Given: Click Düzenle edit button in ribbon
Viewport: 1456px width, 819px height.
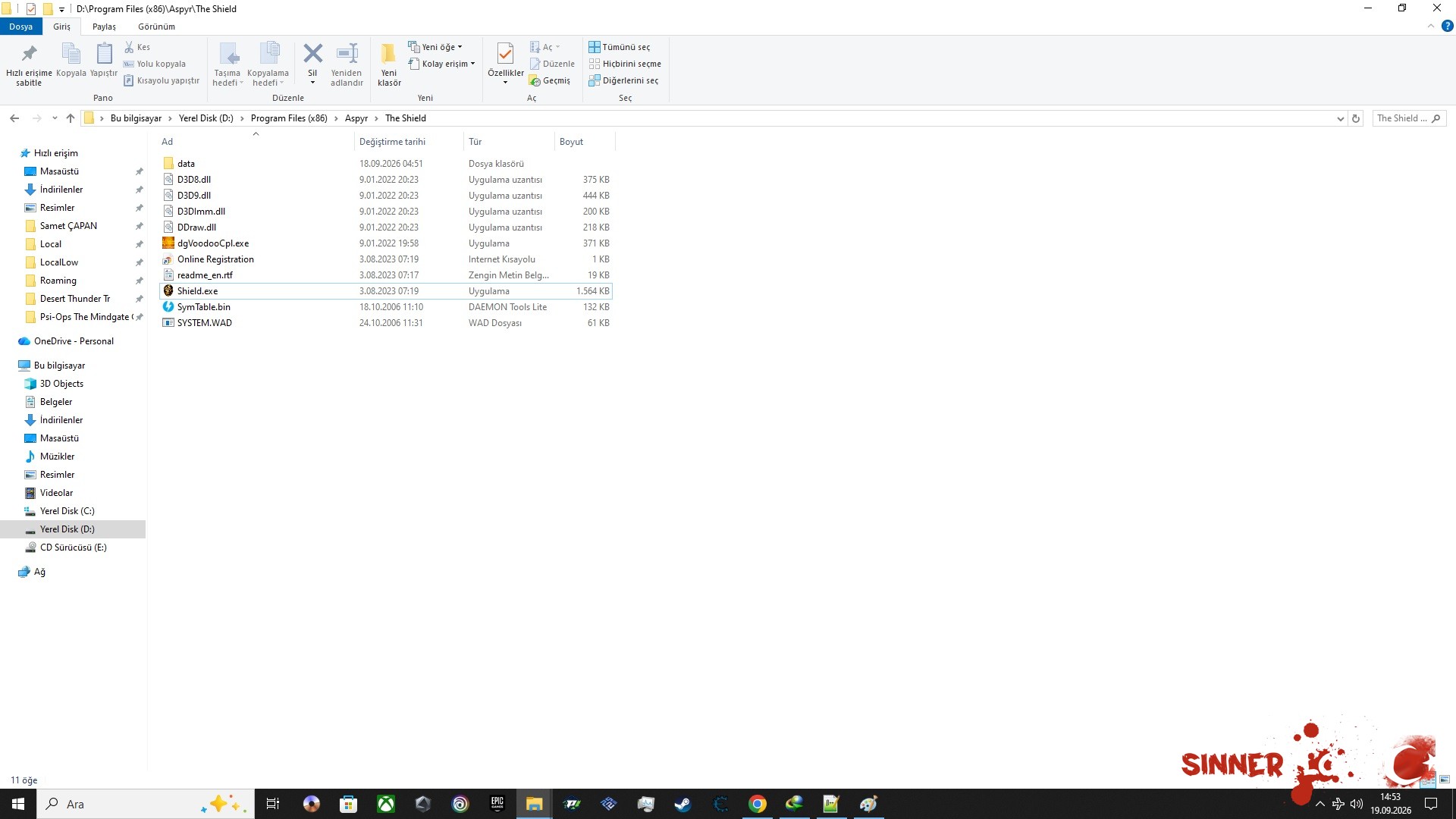Looking at the screenshot, I should click(x=552, y=64).
